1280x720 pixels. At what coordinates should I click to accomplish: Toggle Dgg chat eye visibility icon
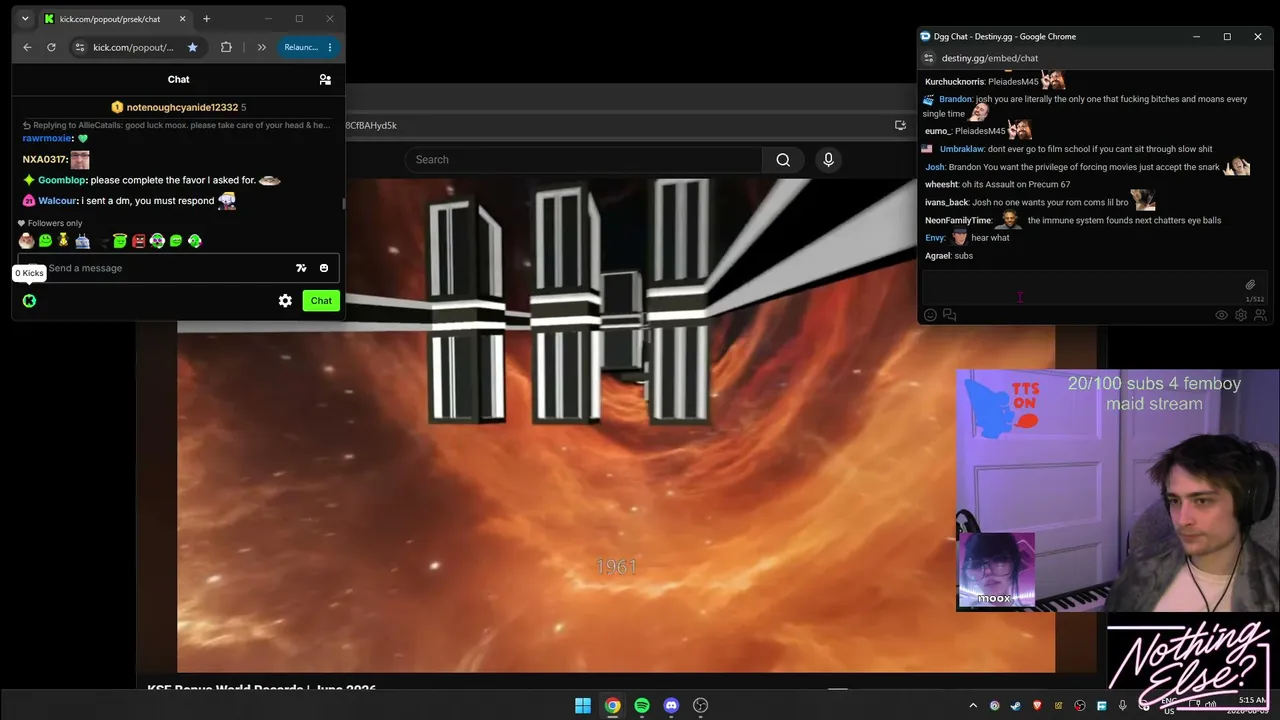[1221, 315]
